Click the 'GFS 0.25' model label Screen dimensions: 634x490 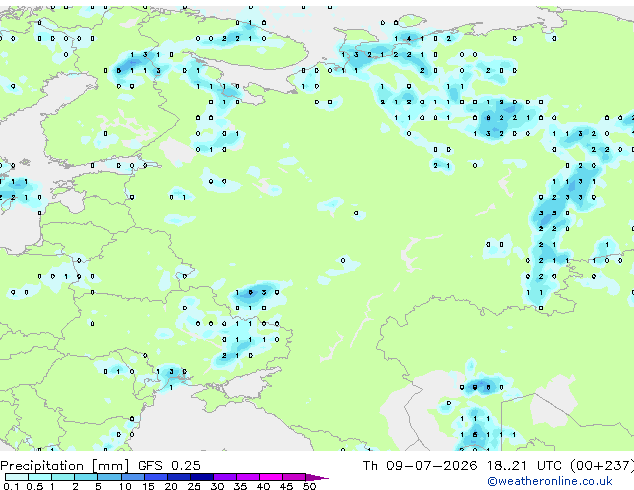pyautogui.click(x=169, y=466)
